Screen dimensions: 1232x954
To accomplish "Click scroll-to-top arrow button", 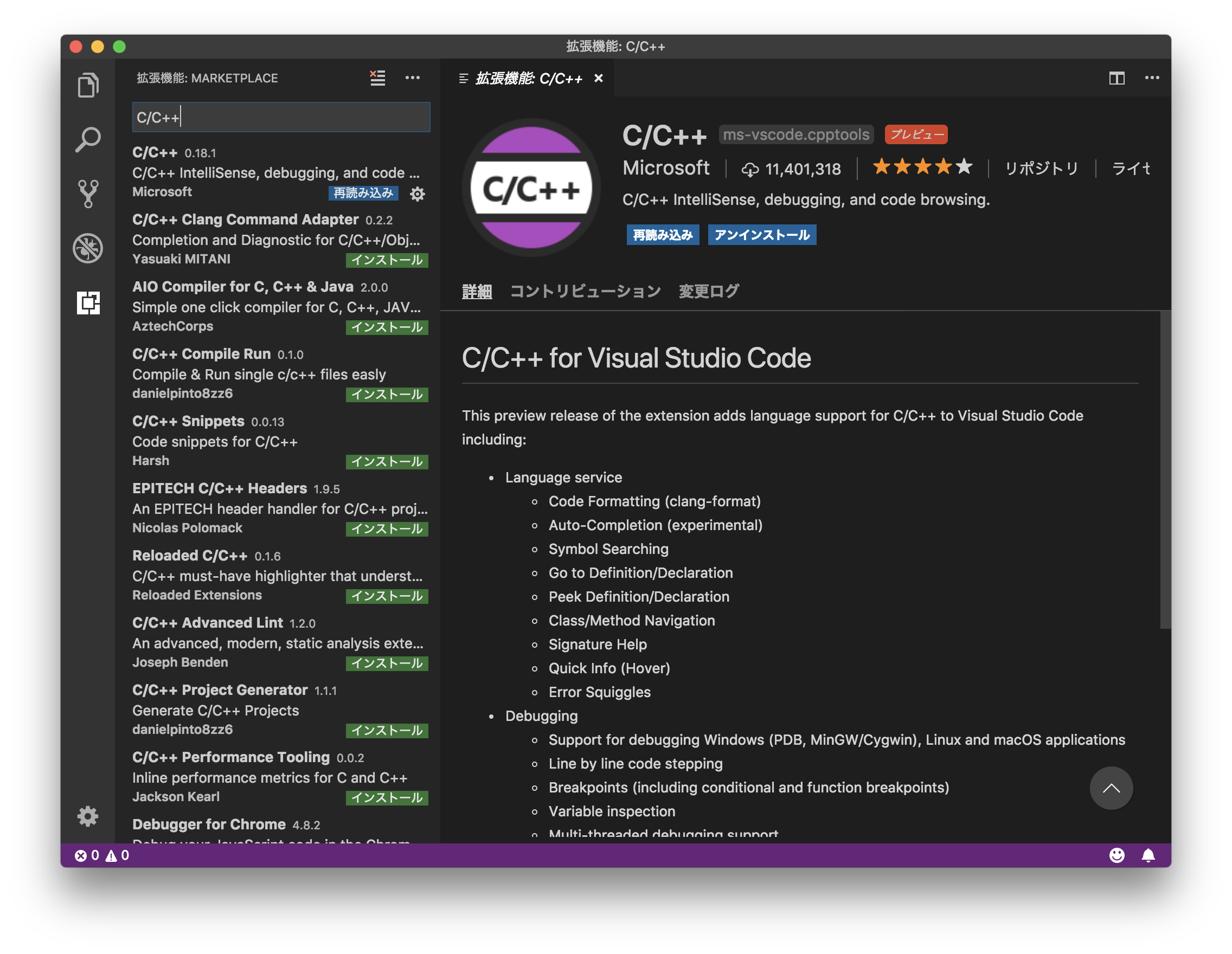I will point(1111,788).
